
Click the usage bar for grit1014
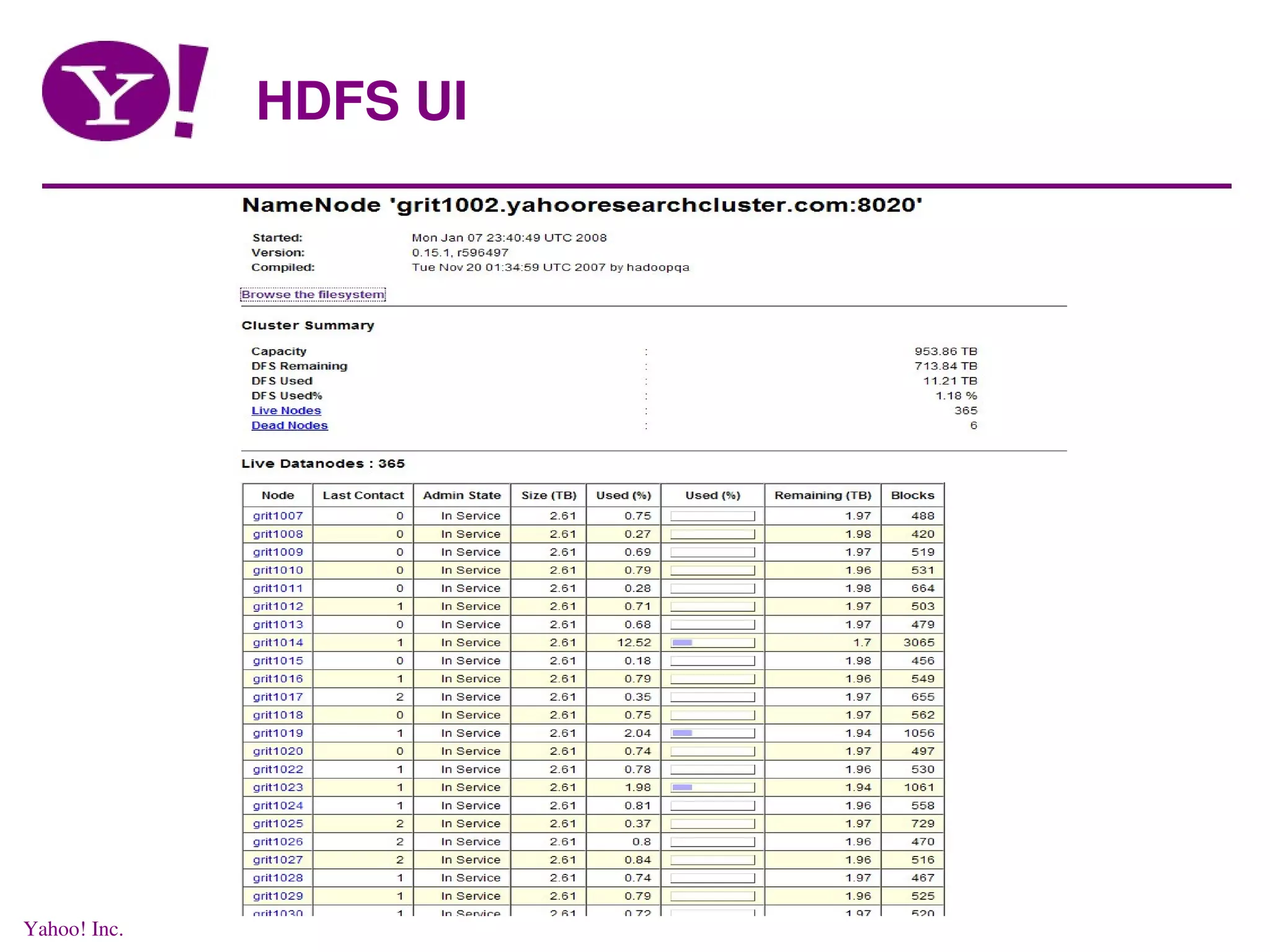coord(713,643)
